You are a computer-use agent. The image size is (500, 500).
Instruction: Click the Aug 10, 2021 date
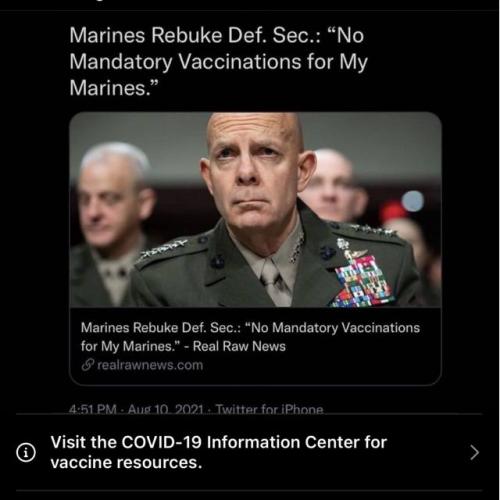click(x=165, y=409)
